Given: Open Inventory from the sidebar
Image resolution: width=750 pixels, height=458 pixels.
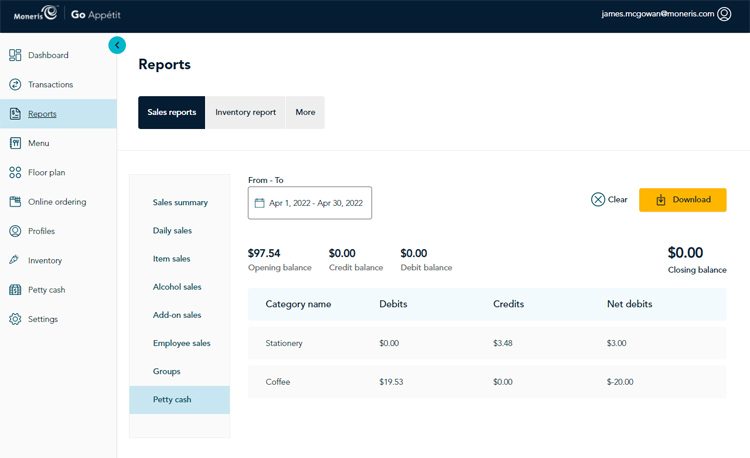Looking at the screenshot, I should coord(45,261).
